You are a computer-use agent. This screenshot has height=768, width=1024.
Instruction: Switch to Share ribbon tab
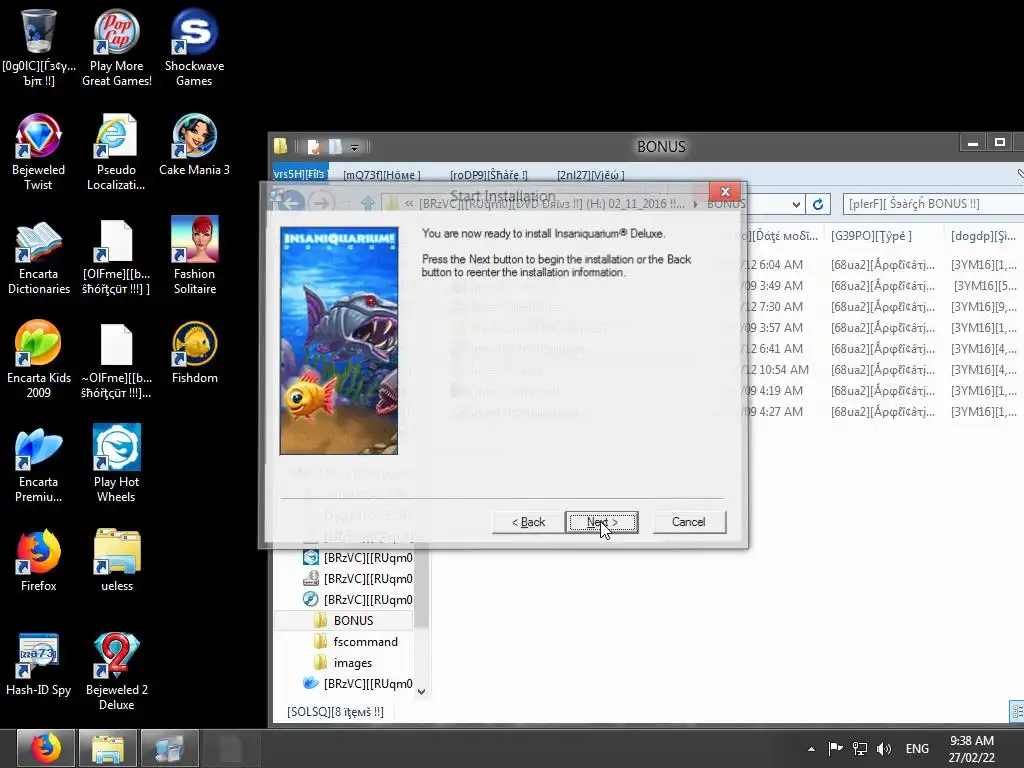point(488,175)
